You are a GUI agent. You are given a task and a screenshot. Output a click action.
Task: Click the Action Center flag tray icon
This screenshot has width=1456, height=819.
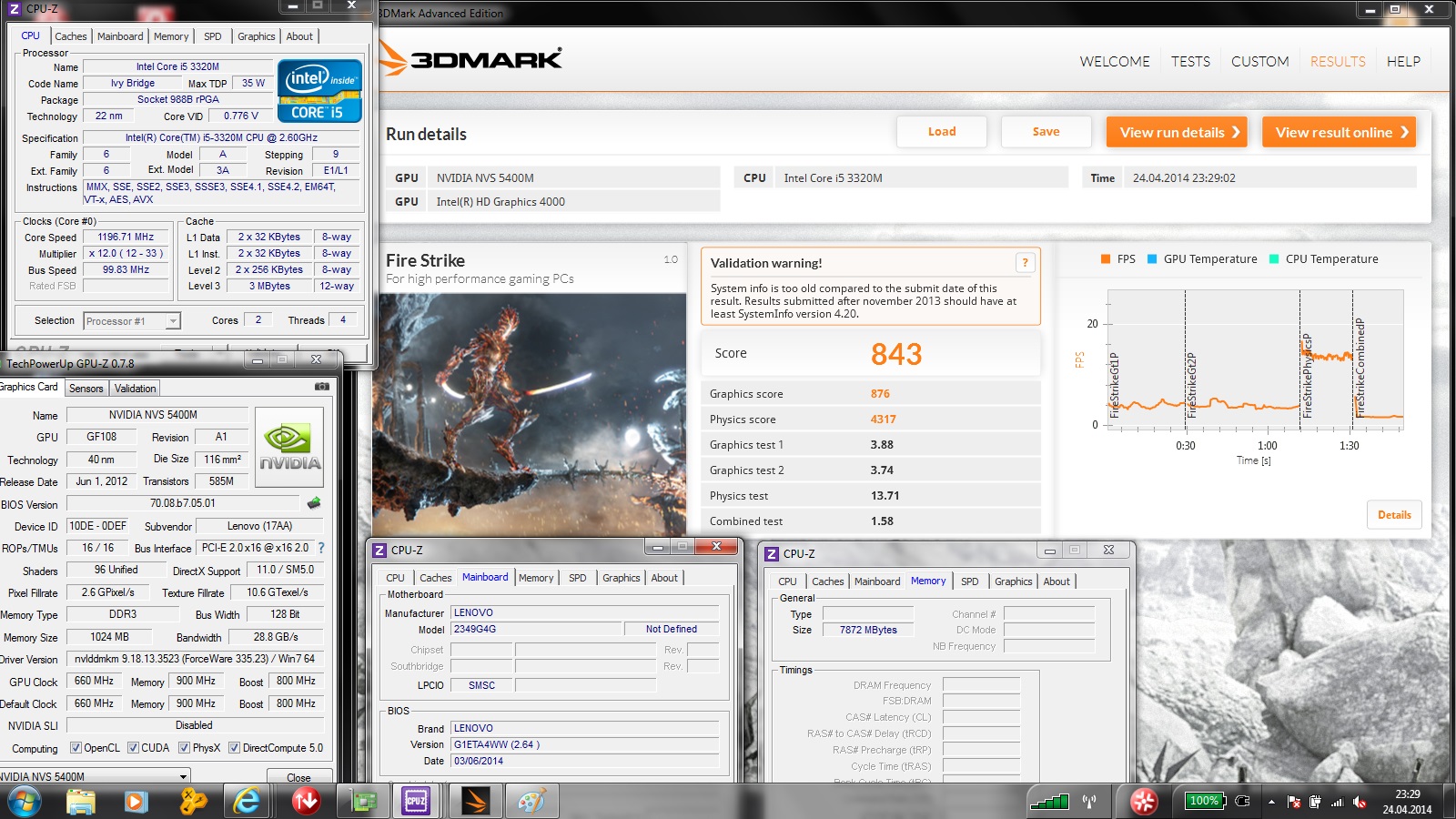pos(1294,802)
